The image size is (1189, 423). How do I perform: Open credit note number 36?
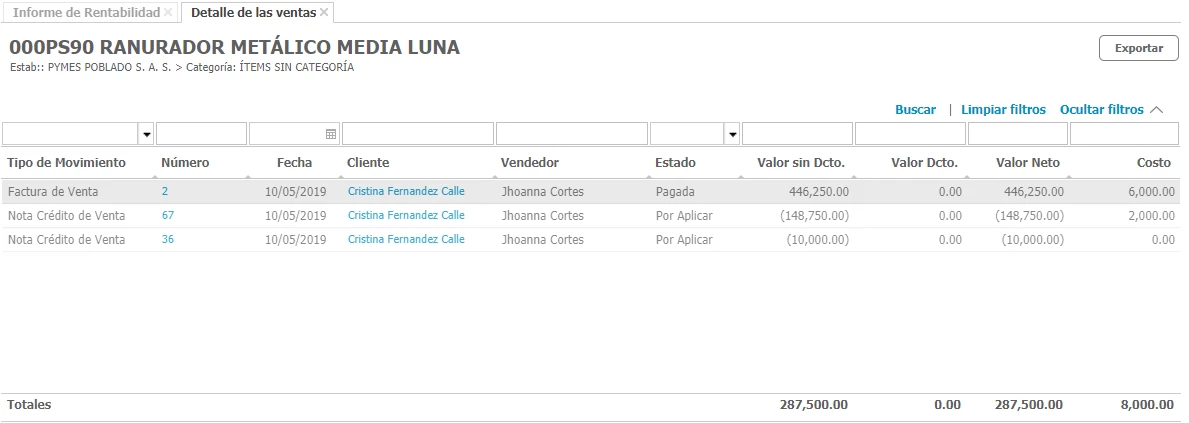pyautogui.click(x=168, y=239)
